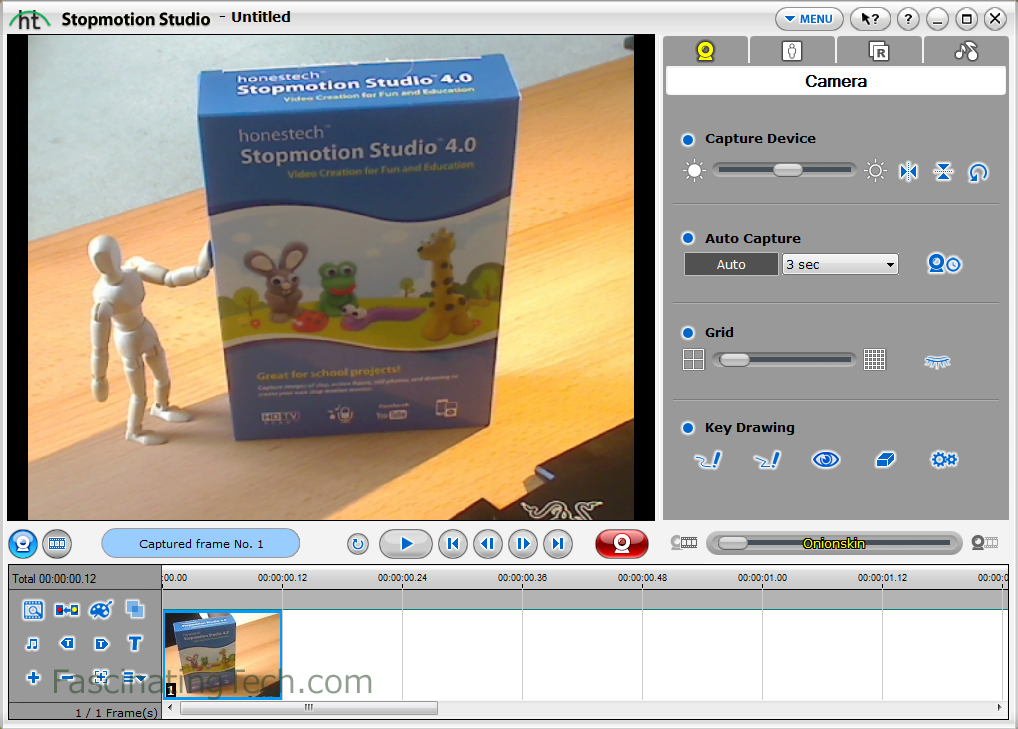1018x729 pixels.
Task: Decrease brightness with the dim sun icon
Action: tap(694, 171)
